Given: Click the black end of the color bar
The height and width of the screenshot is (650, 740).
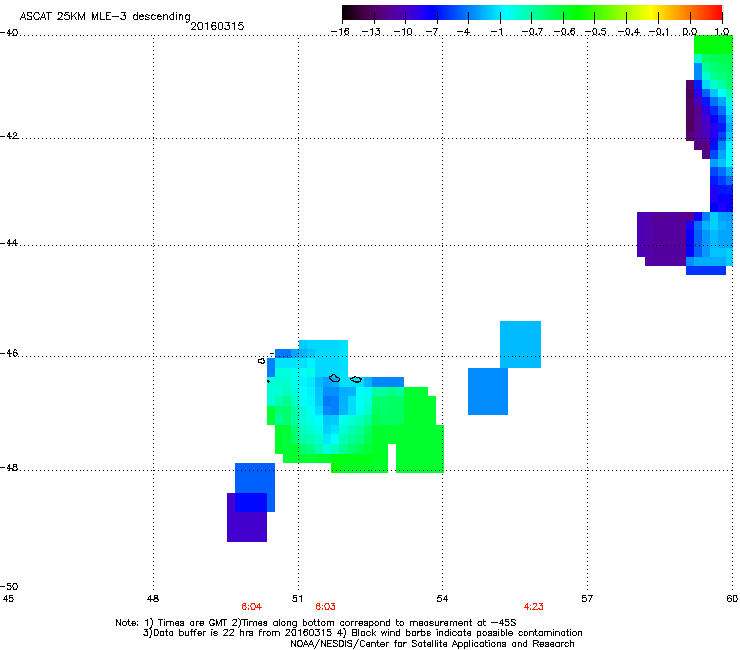Looking at the screenshot, I should [349, 12].
